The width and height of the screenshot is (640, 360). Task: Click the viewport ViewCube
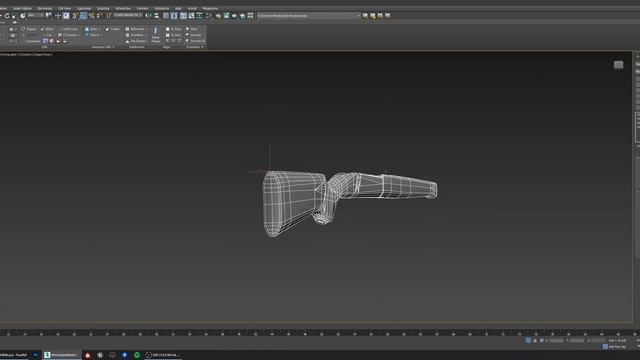point(618,65)
